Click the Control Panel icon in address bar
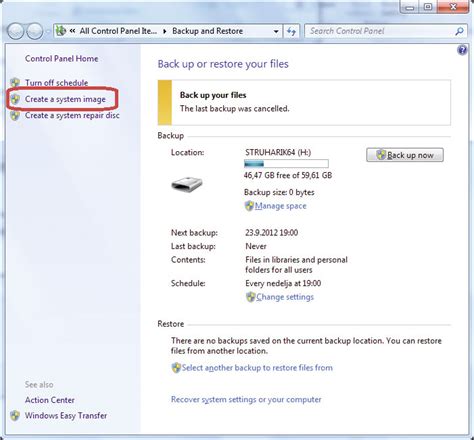The image size is (474, 440). (61, 31)
